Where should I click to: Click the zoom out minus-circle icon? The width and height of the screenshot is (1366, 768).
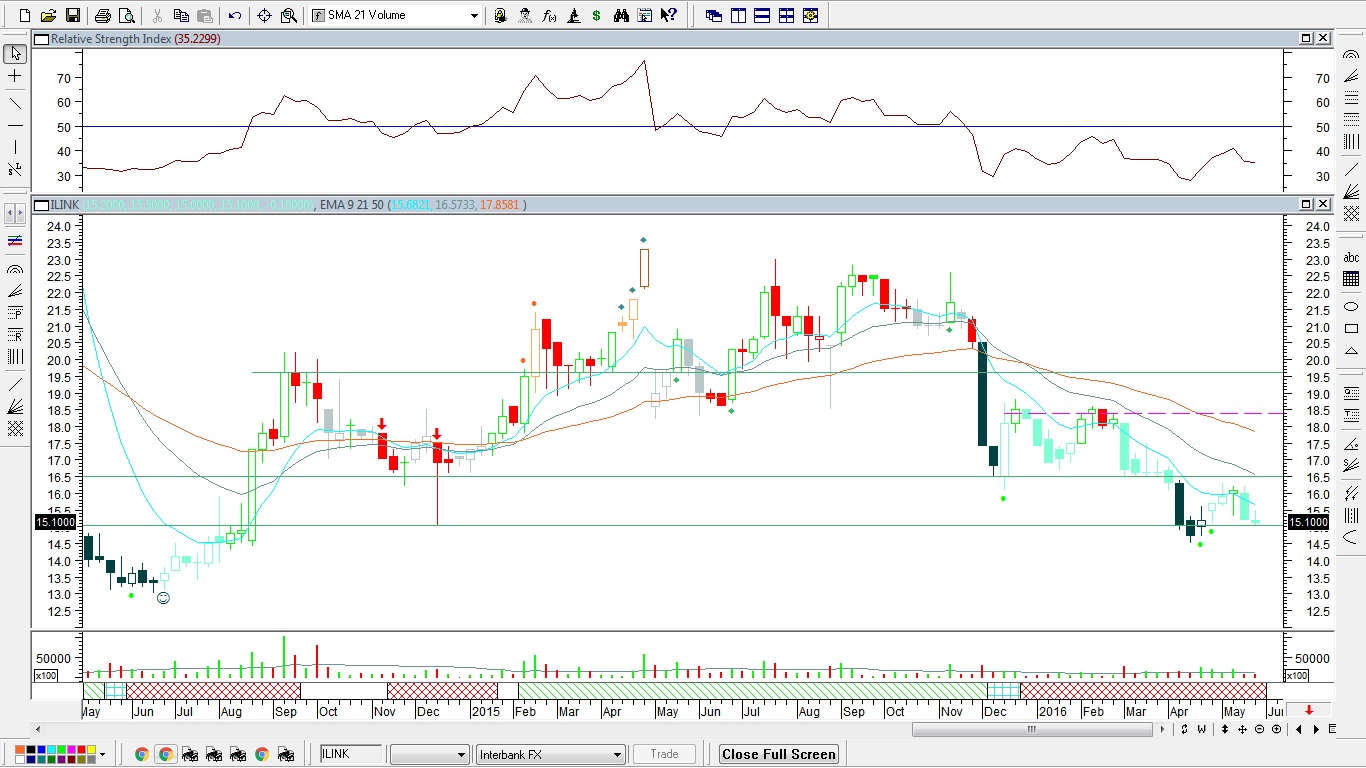(x=1259, y=729)
